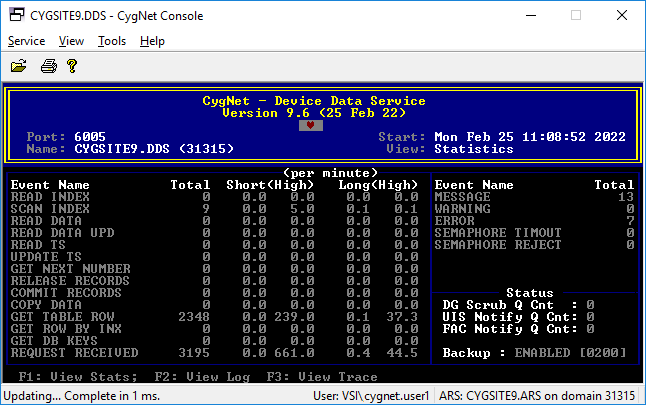Click the Port value 6005
The width and height of the screenshot is (646, 405).
click(x=90, y=136)
